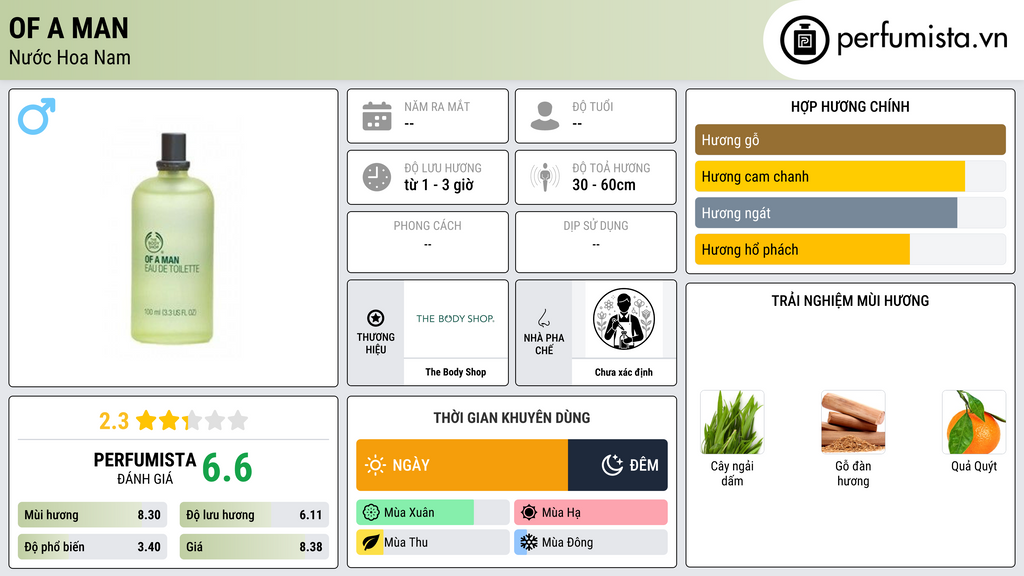Click the 2.3 rating number
This screenshot has width=1024, height=576.
tap(114, 421)
